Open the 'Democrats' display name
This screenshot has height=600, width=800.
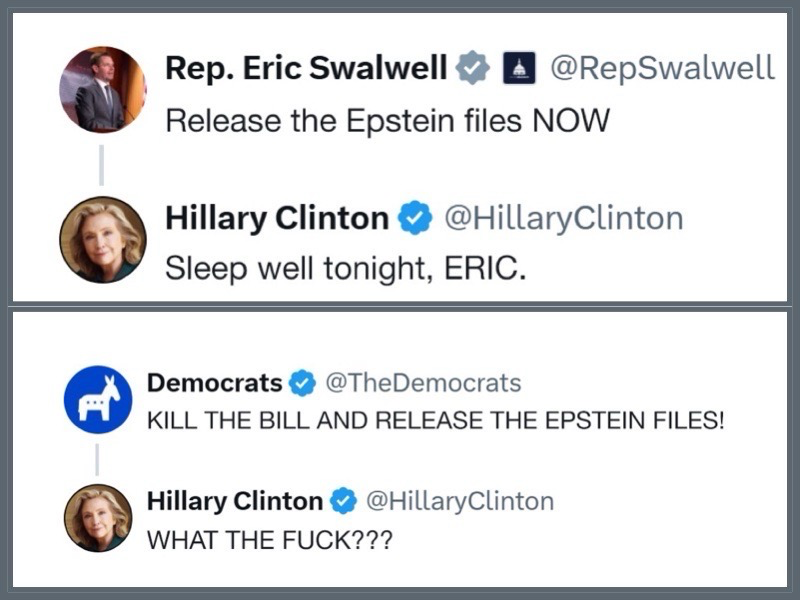pyautogui.click(x=214, y=383)
